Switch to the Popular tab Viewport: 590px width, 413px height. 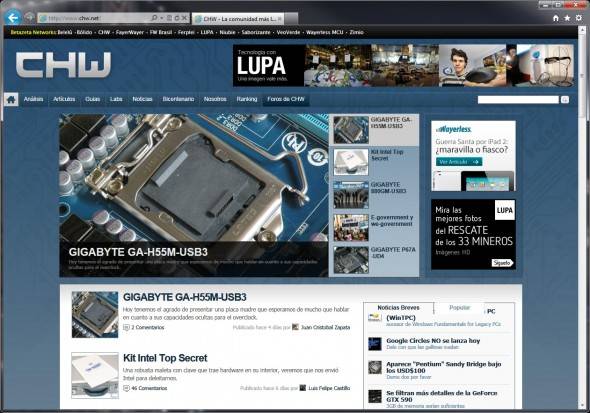459,308
